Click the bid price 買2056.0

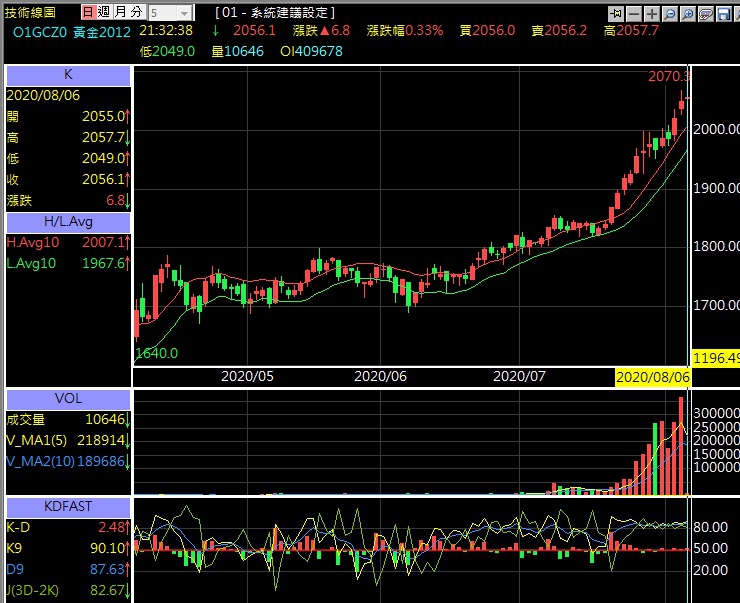pos(488,31)
